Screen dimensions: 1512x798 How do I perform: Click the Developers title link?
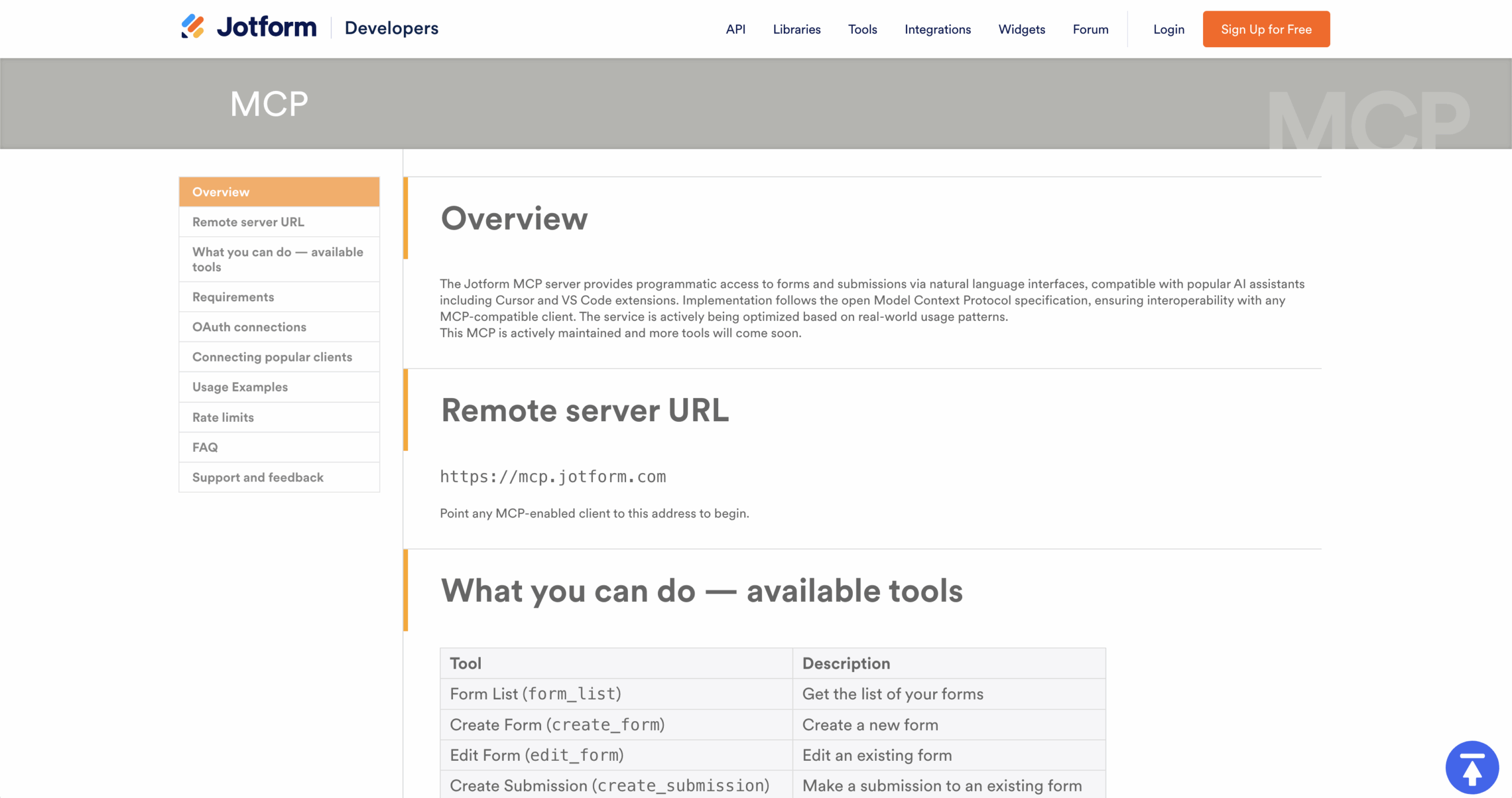[391, 28]
